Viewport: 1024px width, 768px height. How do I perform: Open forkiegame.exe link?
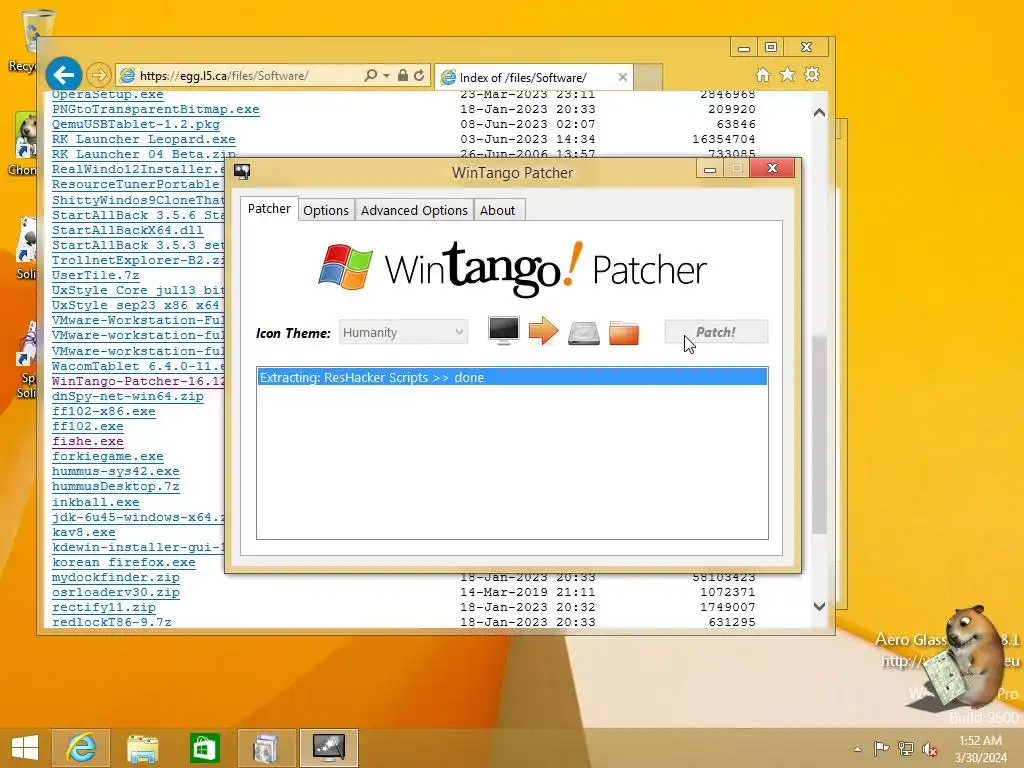click(108, 456)
